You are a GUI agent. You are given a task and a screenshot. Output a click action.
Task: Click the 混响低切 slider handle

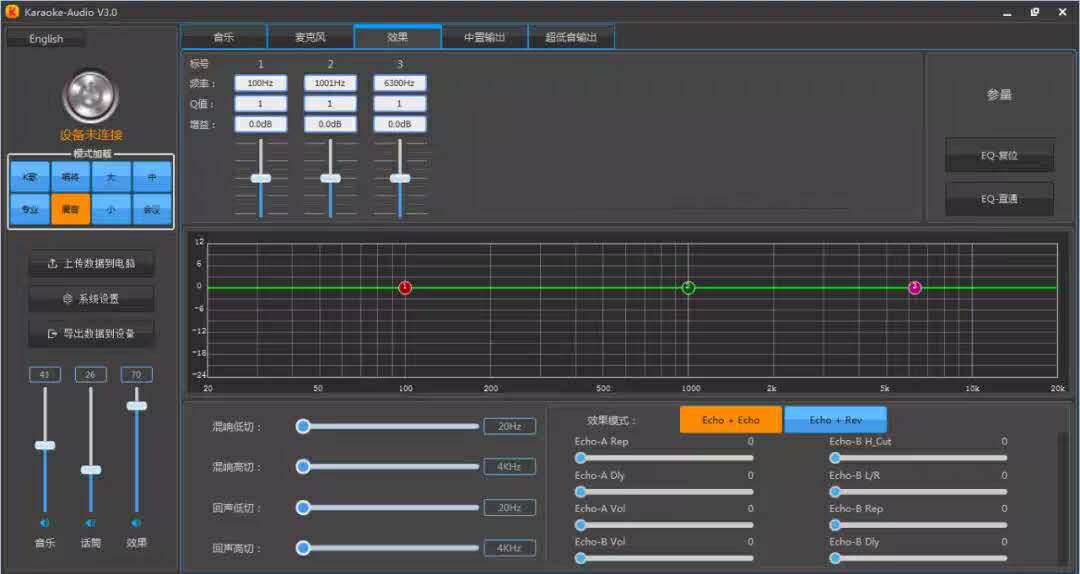click(302, 427)
